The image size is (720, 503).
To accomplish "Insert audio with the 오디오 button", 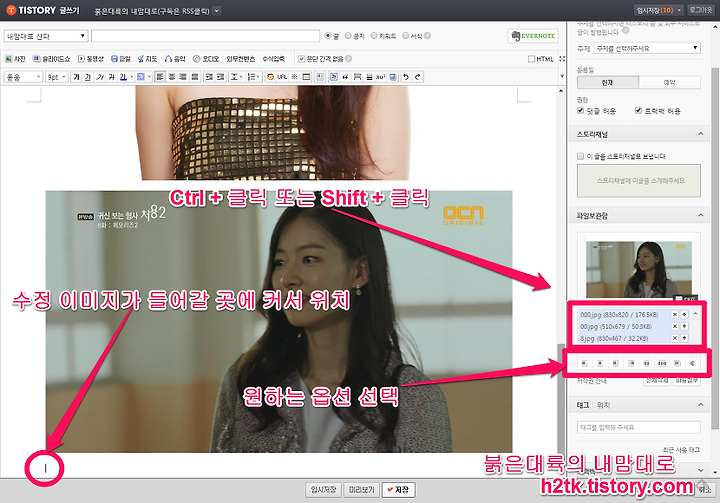I will click(x=206, y=59).
